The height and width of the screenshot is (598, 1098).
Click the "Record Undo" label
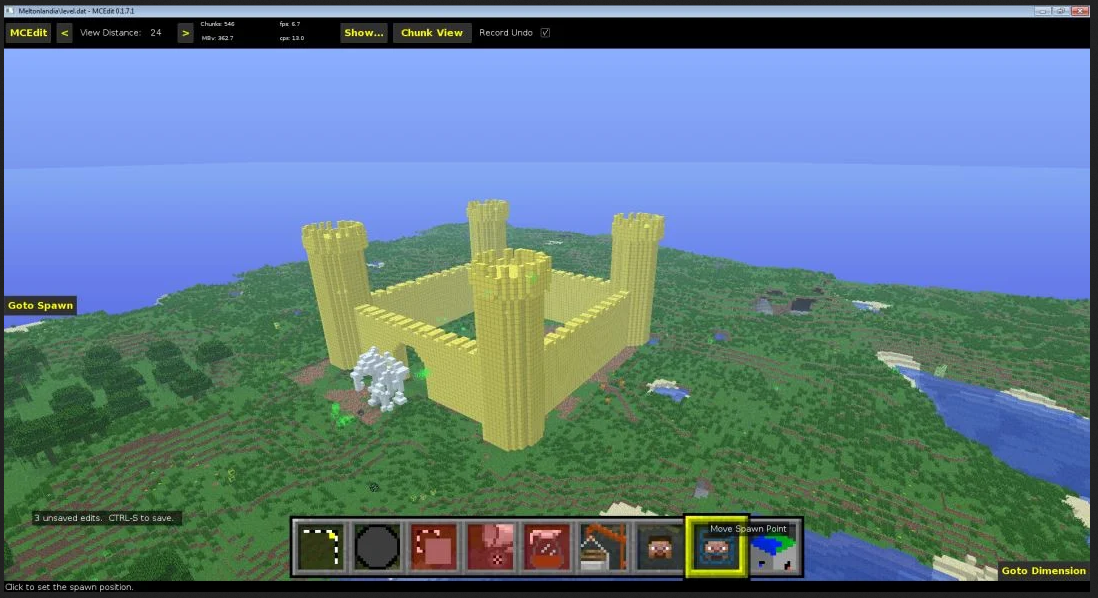point(506,33)
